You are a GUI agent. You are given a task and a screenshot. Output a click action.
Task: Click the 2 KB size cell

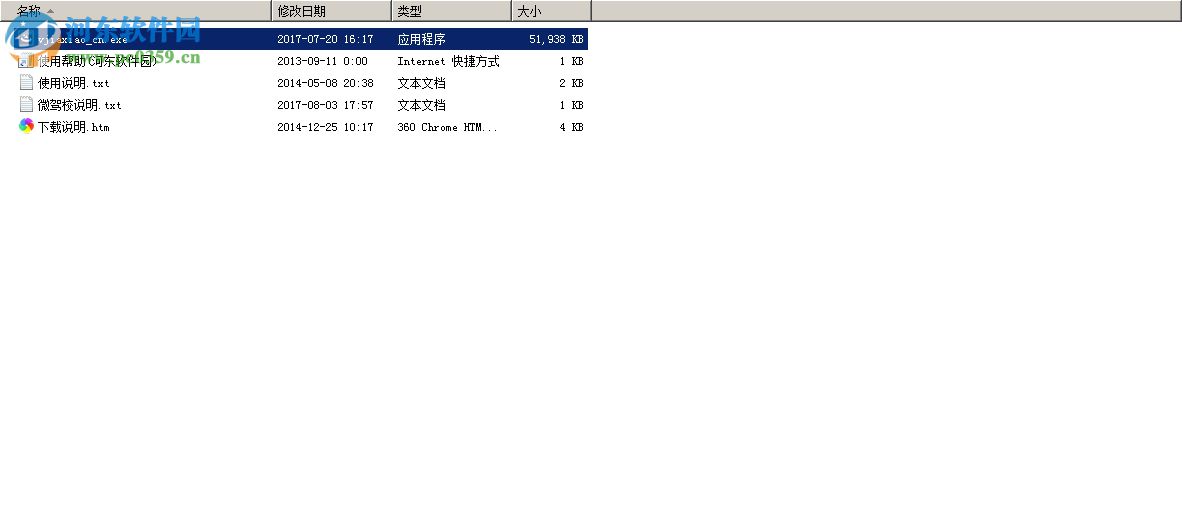[x=571, y=83]
